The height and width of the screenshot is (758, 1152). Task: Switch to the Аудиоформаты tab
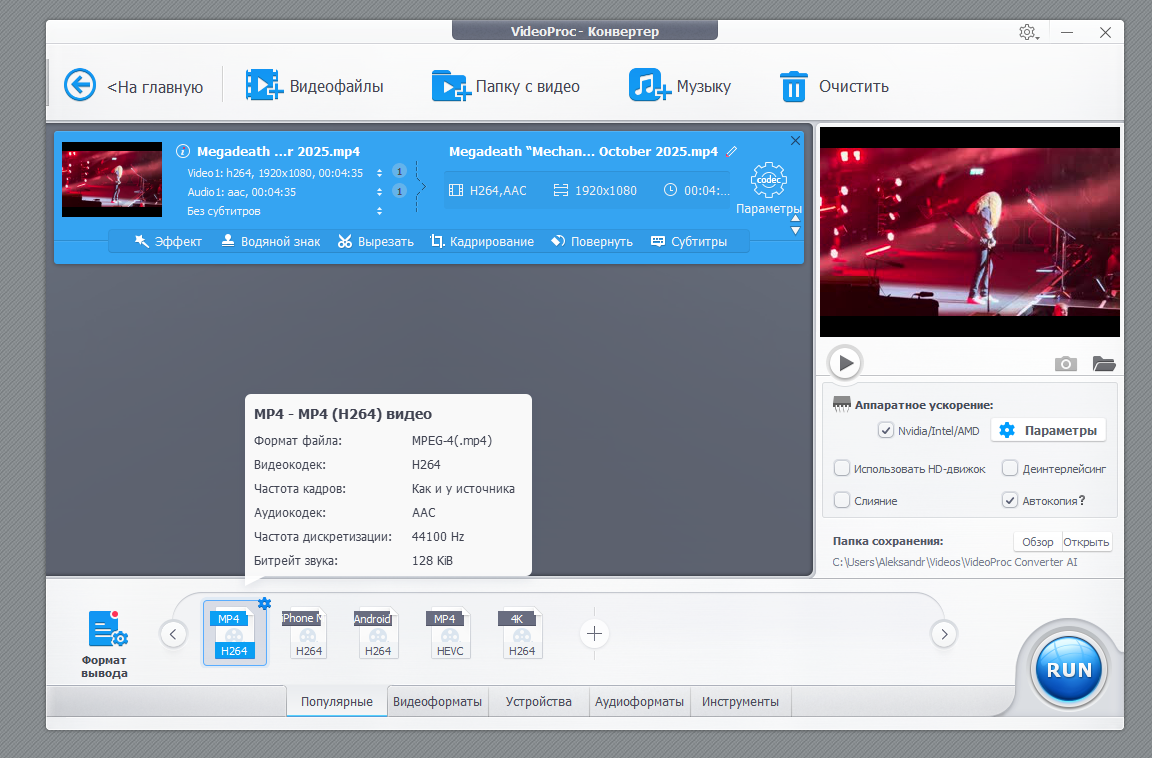(x=639, y=701)
